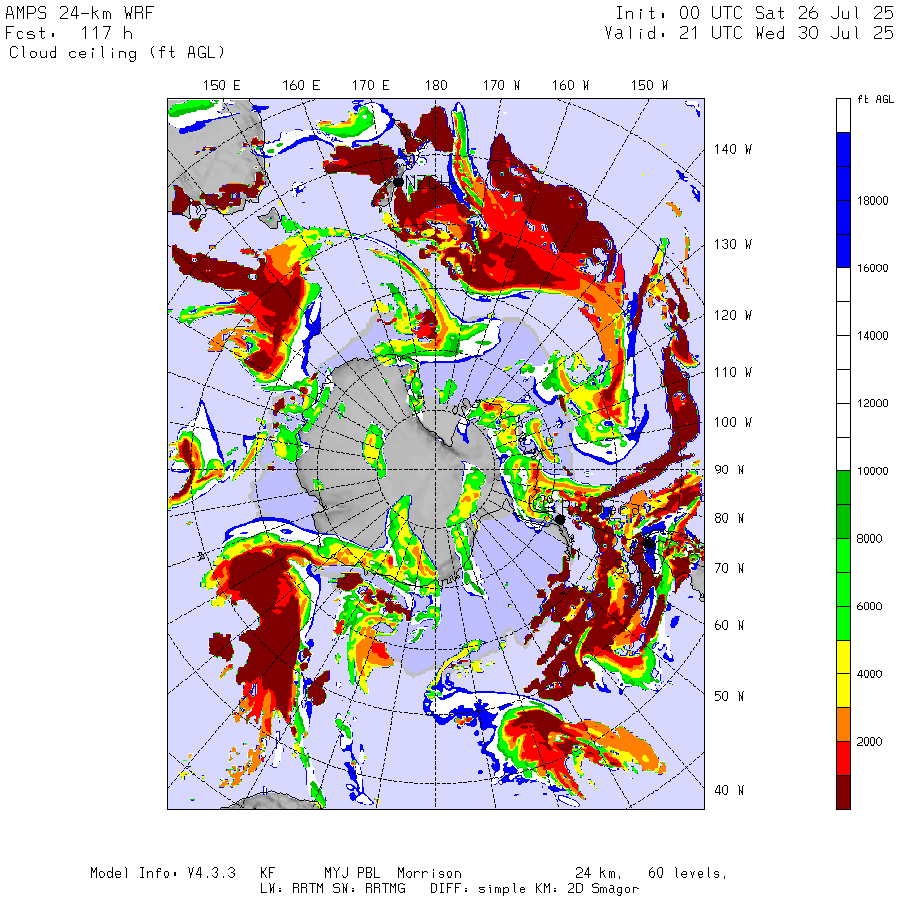The width and height of the screenshot is (900, 900).
Task: Click the '80 W' longitude label
Action: (x=729, y=518)
